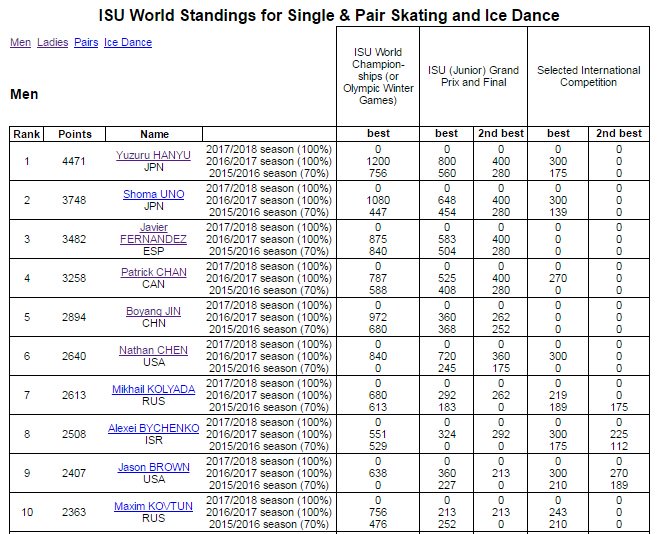Open Alexei BYCHENKO's profile link
Viewport: 661px width, 534px height.
(154, 428)
